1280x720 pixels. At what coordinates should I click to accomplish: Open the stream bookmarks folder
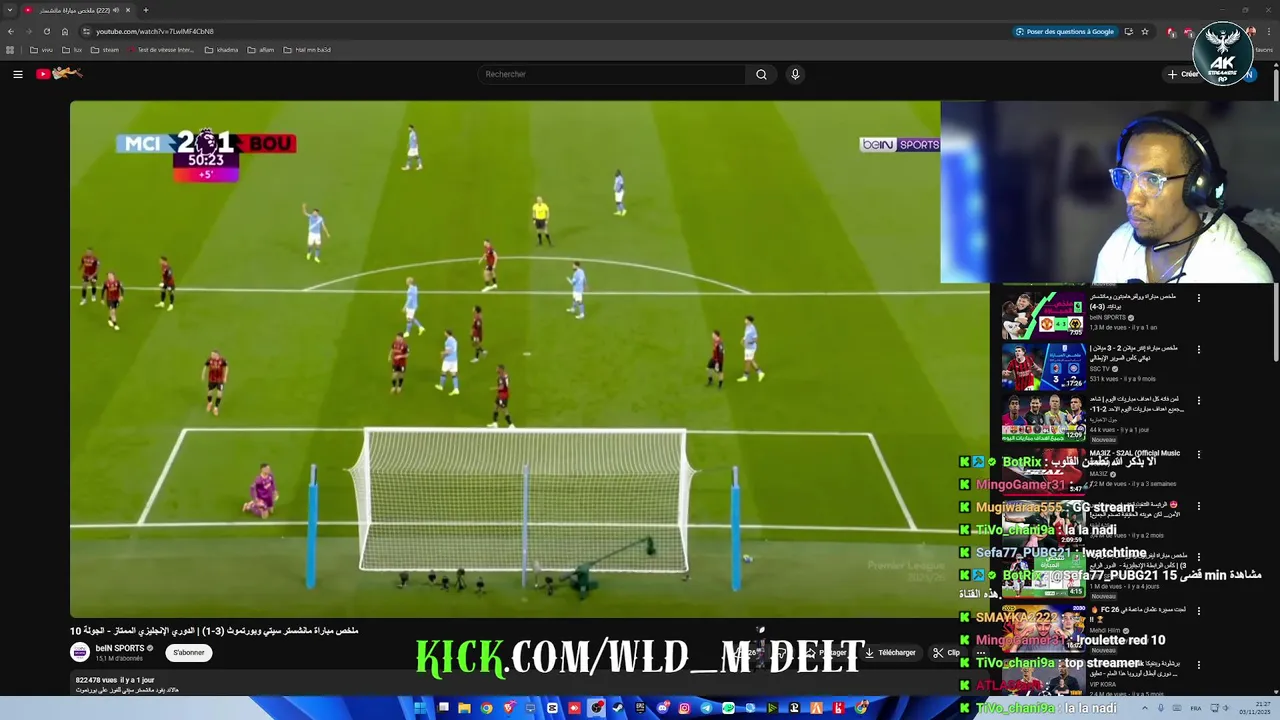104,50
